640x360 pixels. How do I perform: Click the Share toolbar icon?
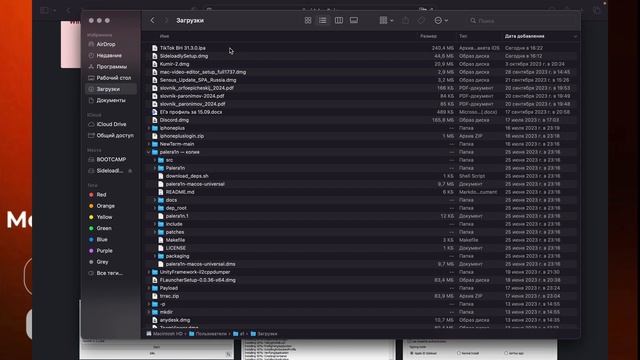pos(405,20)
